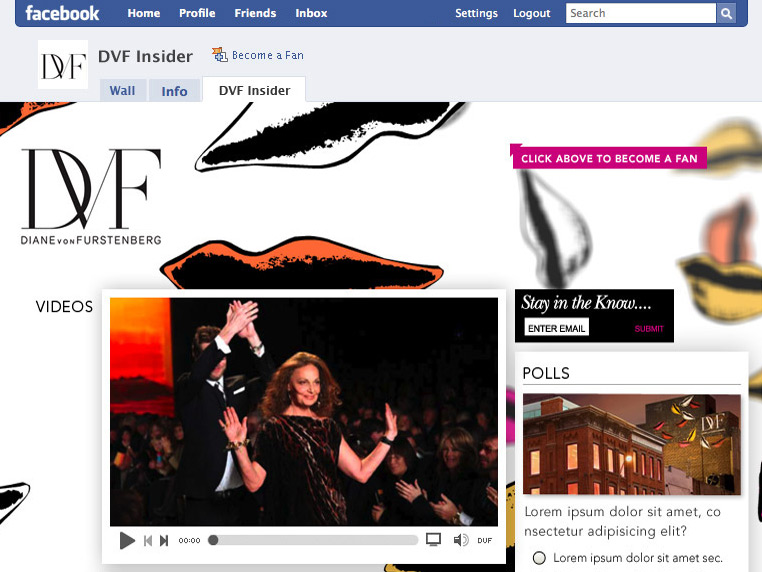The width and height of the screenshot is (762, 572).
Task: Open Settings in the top bar
Action: pyautogui.click(x=476, y=13)
